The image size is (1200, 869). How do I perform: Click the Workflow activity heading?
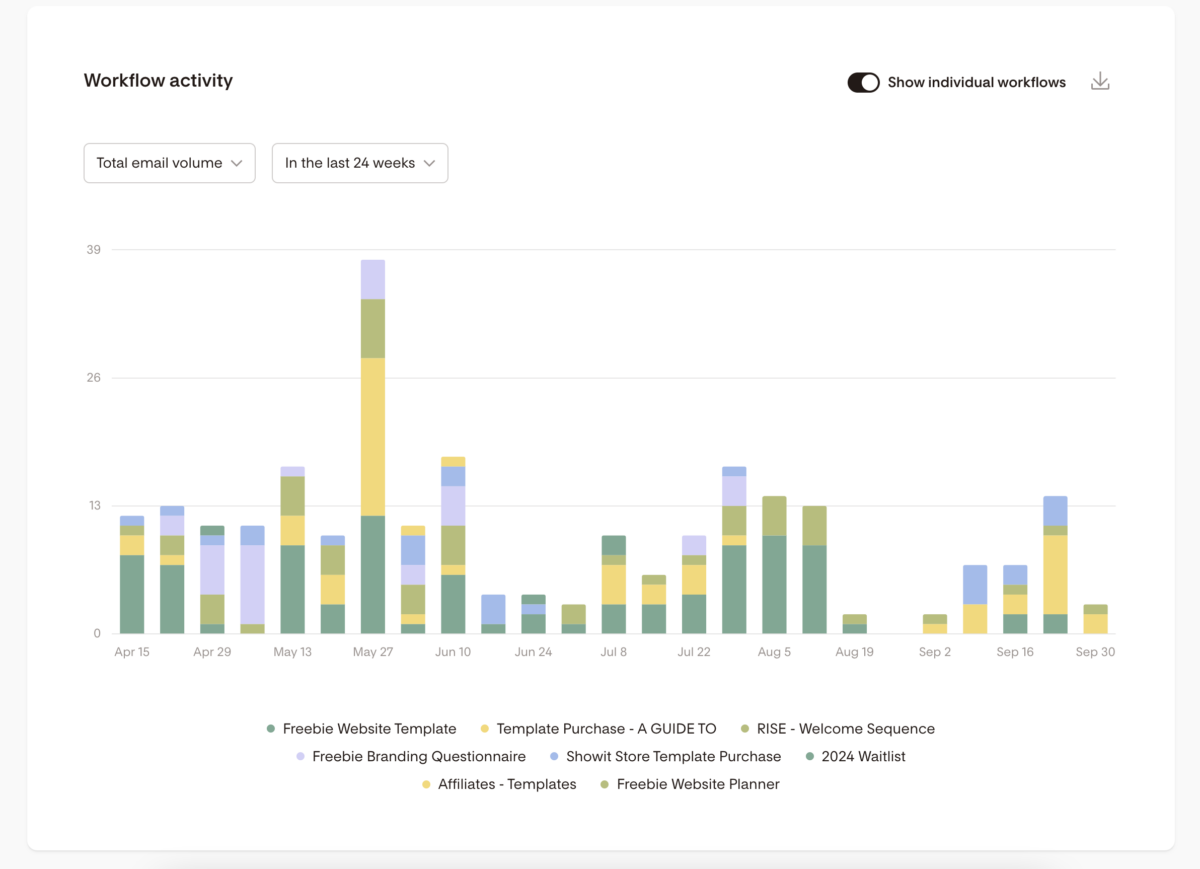pos(158,81)
